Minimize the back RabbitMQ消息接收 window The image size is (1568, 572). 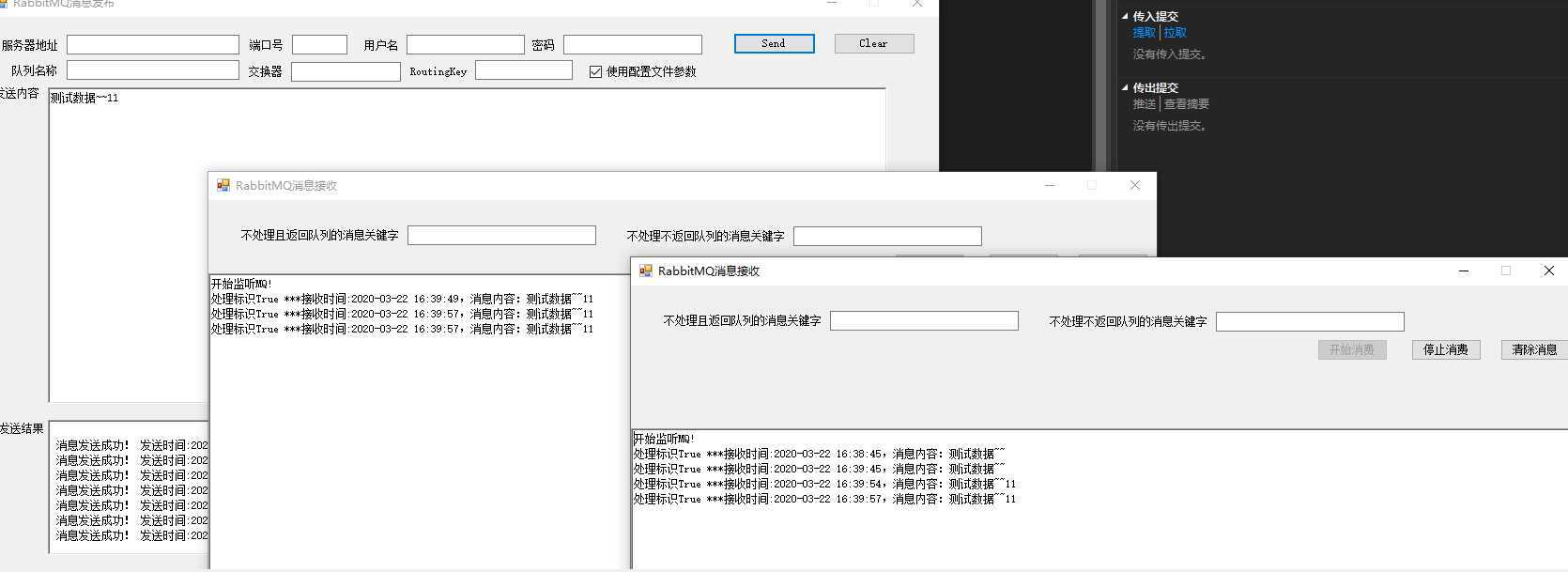point(1050,185)
